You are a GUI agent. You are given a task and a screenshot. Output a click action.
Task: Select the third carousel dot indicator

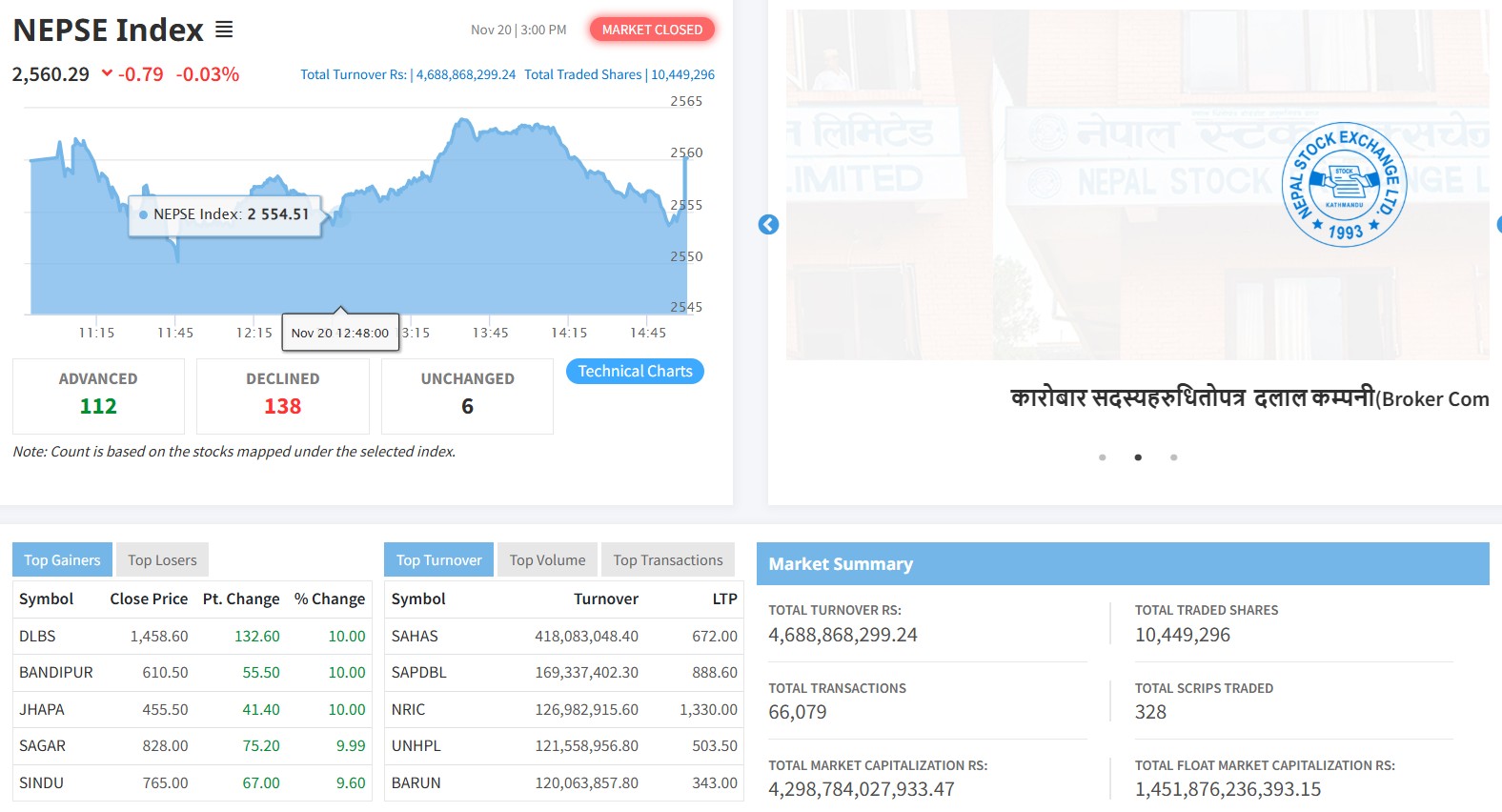1173,457
